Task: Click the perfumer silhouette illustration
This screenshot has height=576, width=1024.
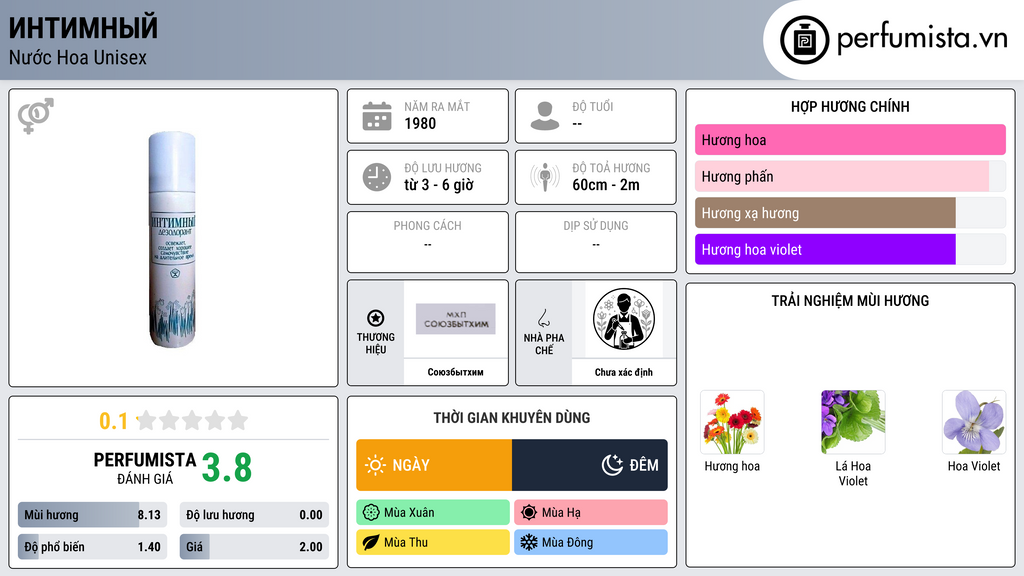Action: coord(624,319)
